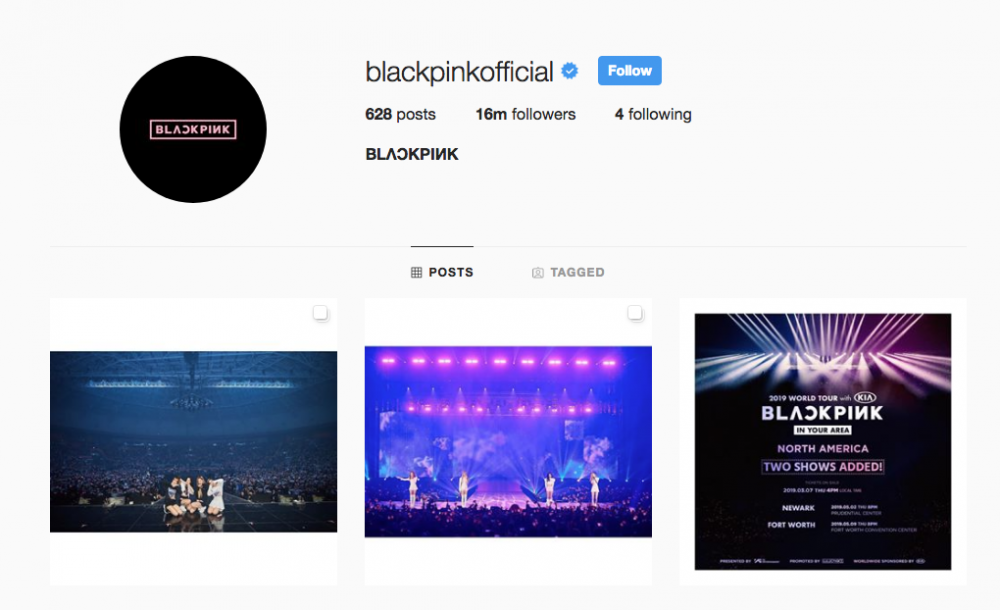Screen dimensions: 1000x610
Task: Open the 16m followers list
Action: 526,114
